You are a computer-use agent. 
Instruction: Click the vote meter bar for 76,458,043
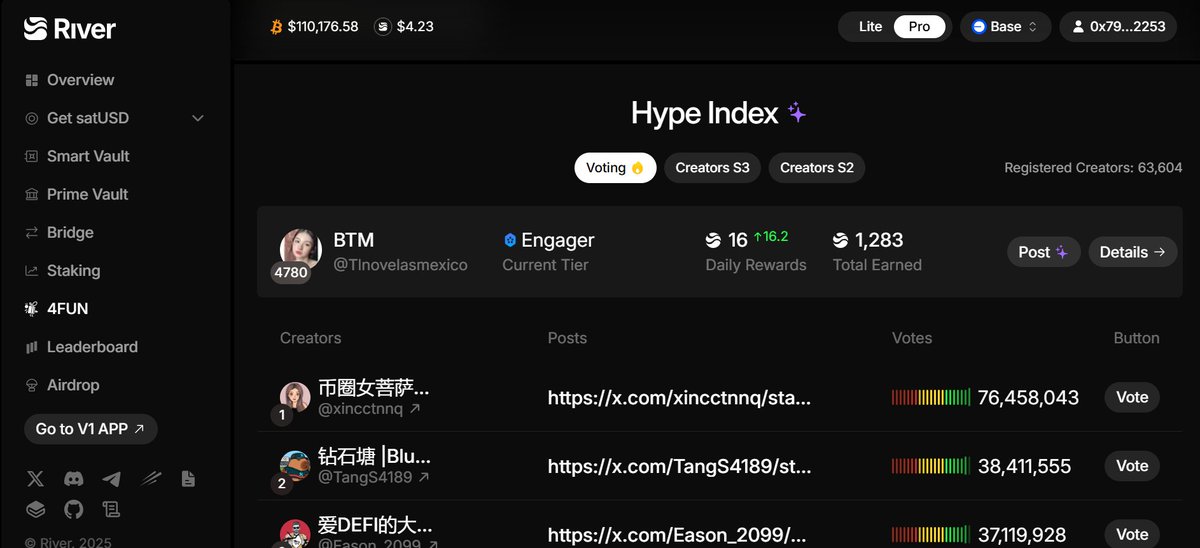coord(931,398)
